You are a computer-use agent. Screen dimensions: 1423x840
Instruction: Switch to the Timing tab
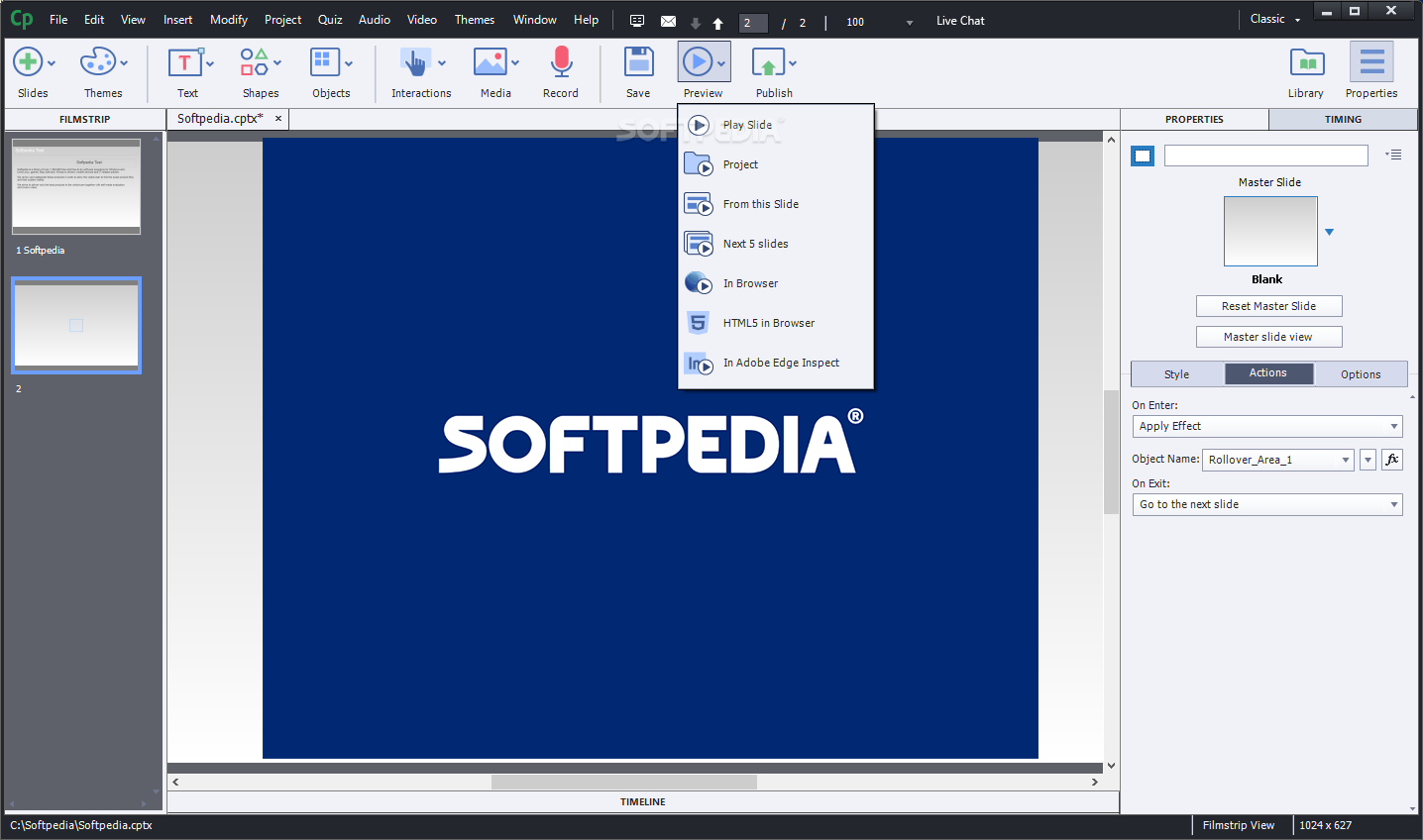coord(1343,119)
